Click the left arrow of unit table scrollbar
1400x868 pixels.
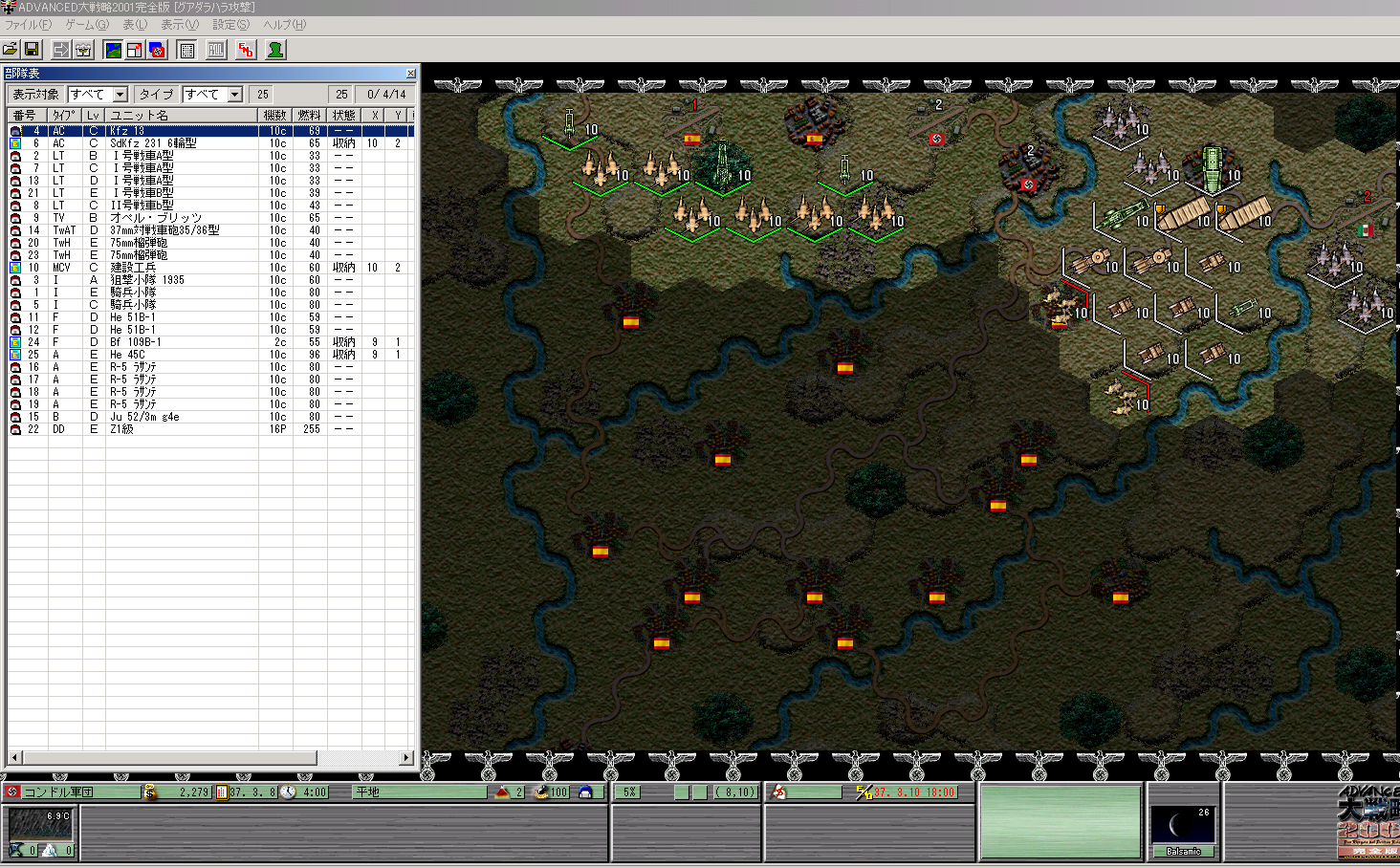pos(14,758)
